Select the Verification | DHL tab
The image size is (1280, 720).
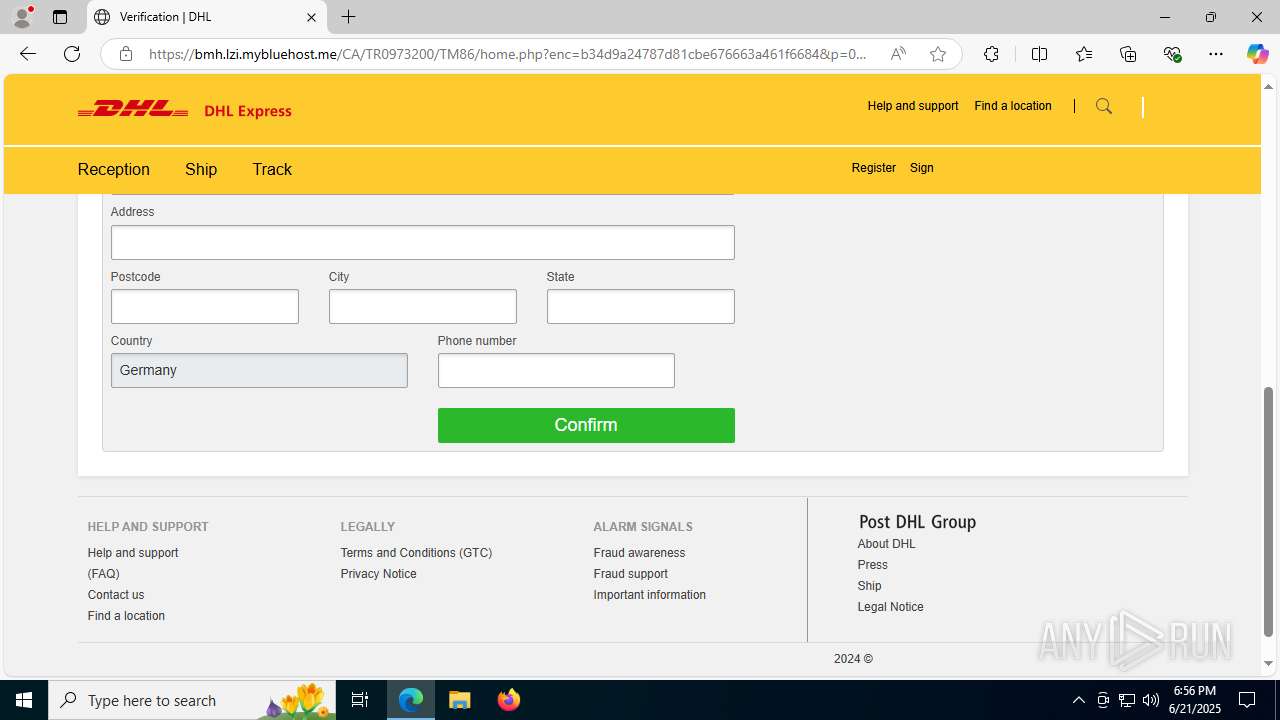pos(207,17)
